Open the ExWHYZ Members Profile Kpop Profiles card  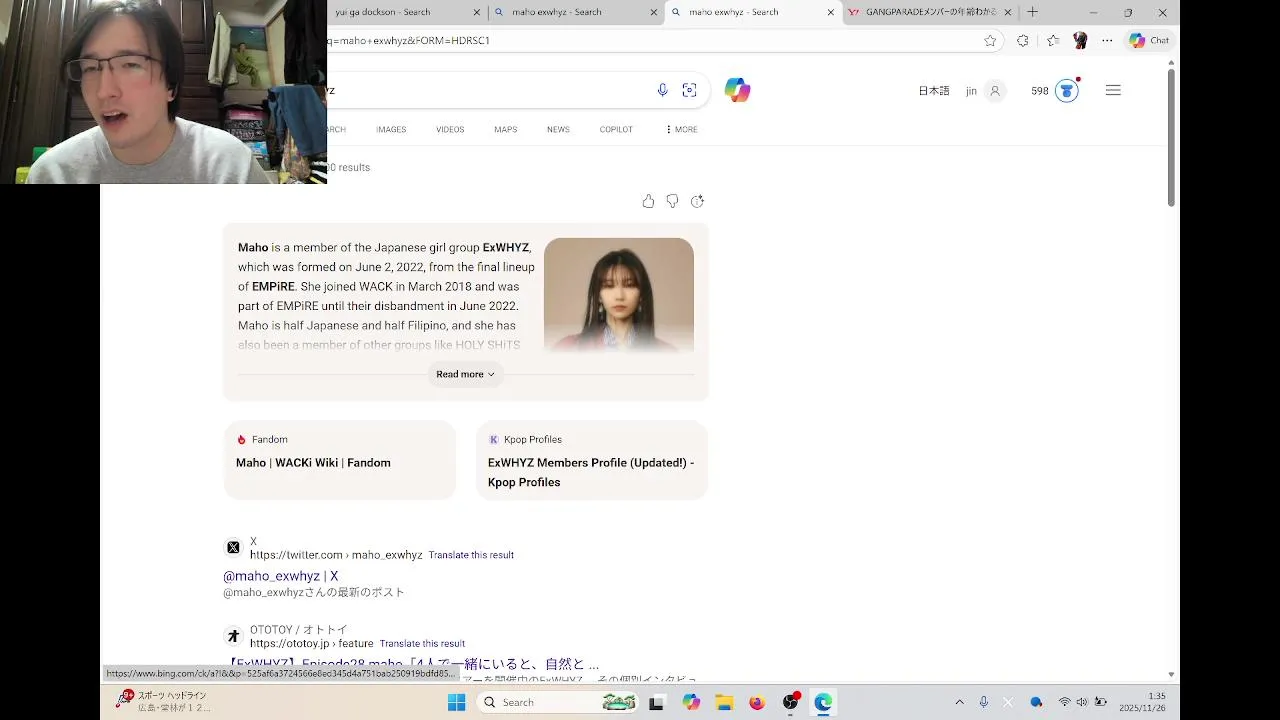point(592,460)
